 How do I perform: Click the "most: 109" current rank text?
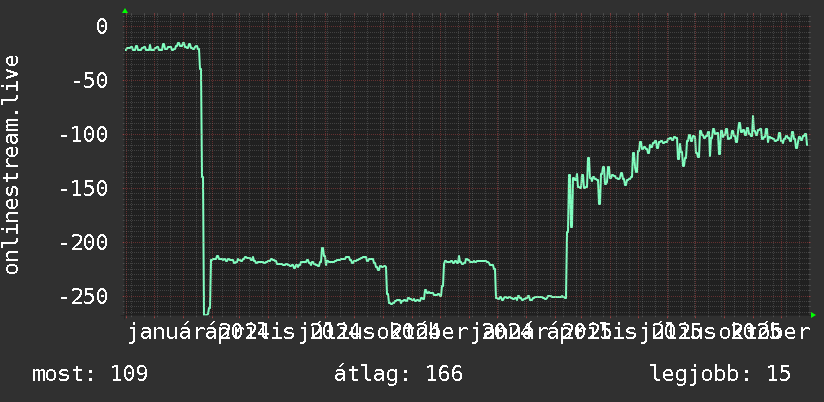tap(90, 374)
